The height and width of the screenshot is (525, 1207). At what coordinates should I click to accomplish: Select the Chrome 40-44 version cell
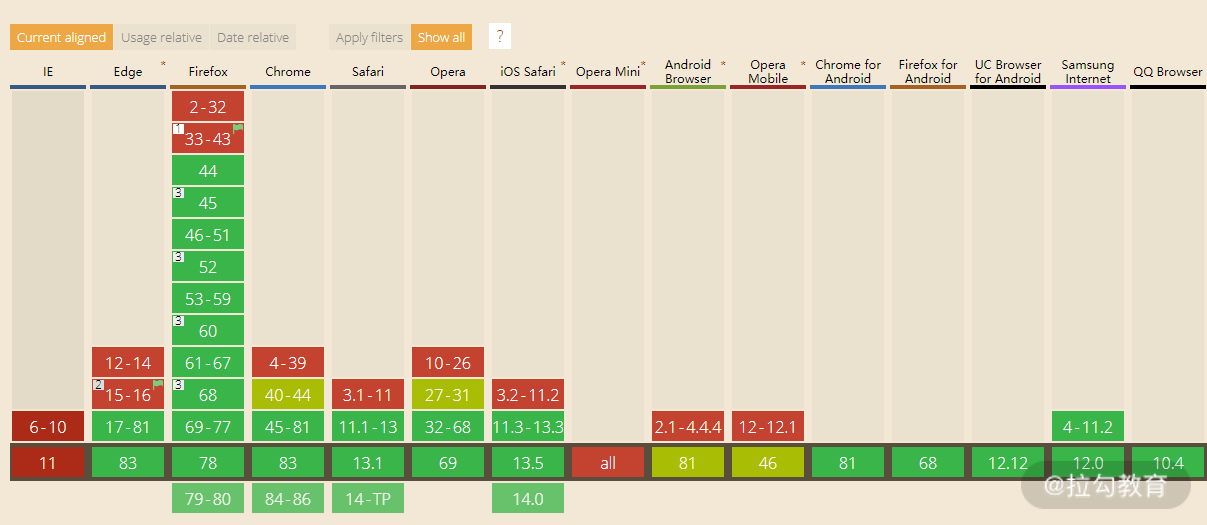click(x=288, y=395)
